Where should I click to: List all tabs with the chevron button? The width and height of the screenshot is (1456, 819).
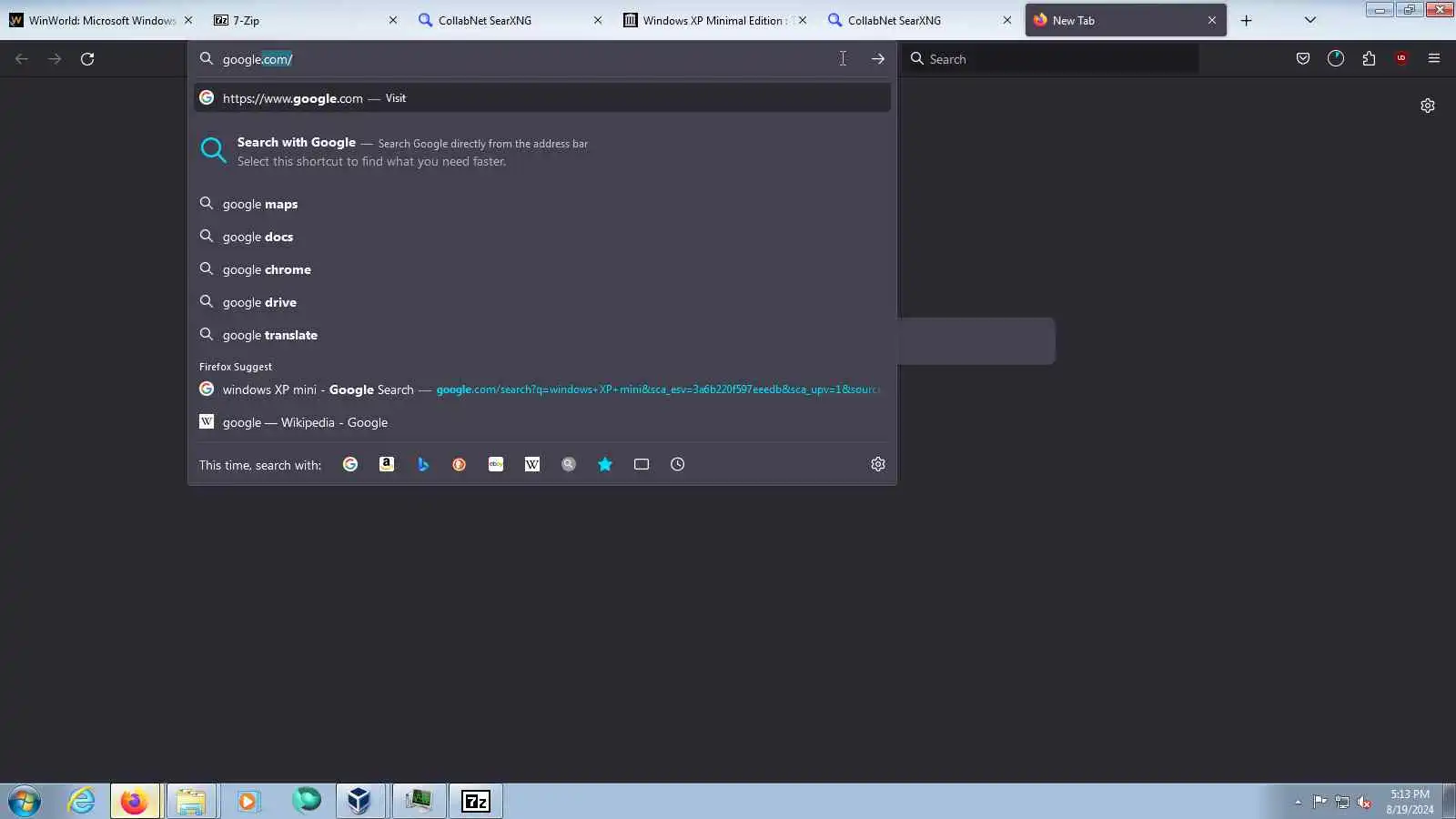tap(1310, 20)
